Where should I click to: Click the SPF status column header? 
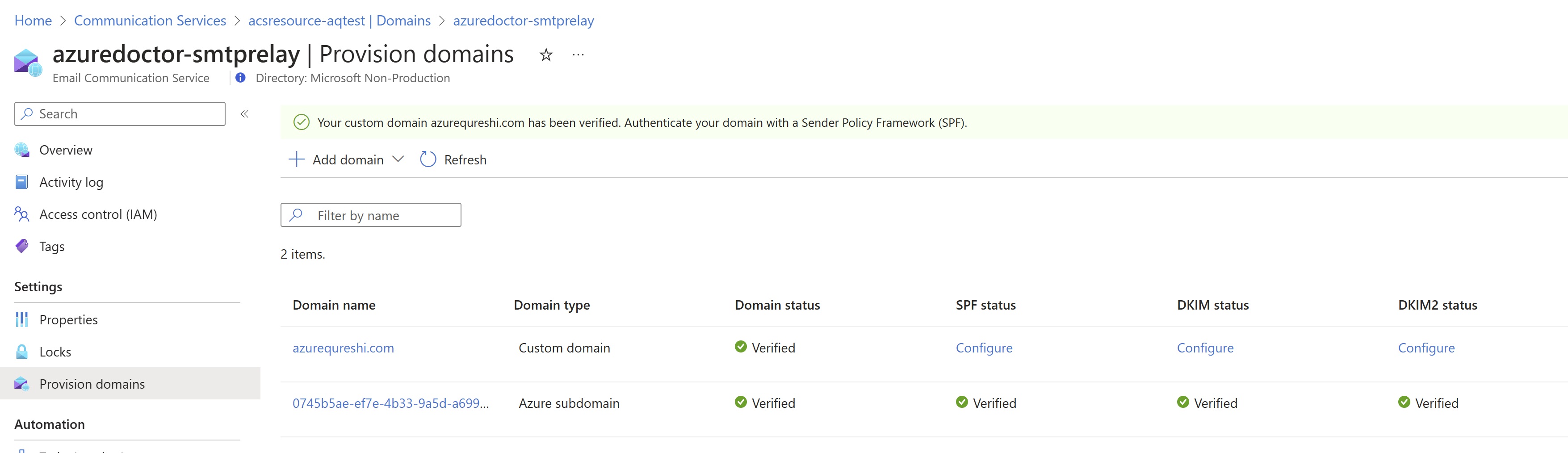(985, 305)
